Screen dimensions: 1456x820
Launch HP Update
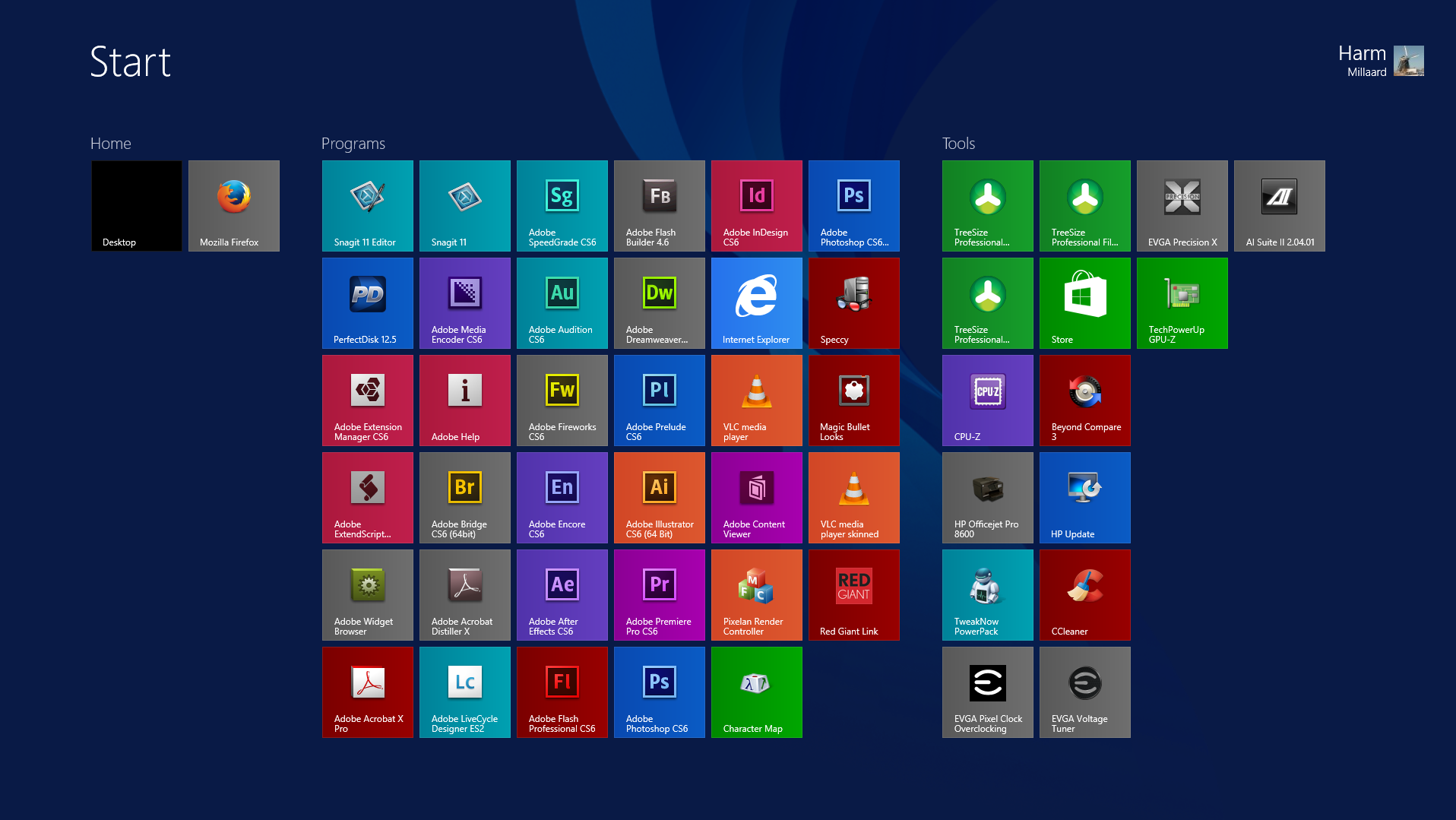pos(1085,498)
